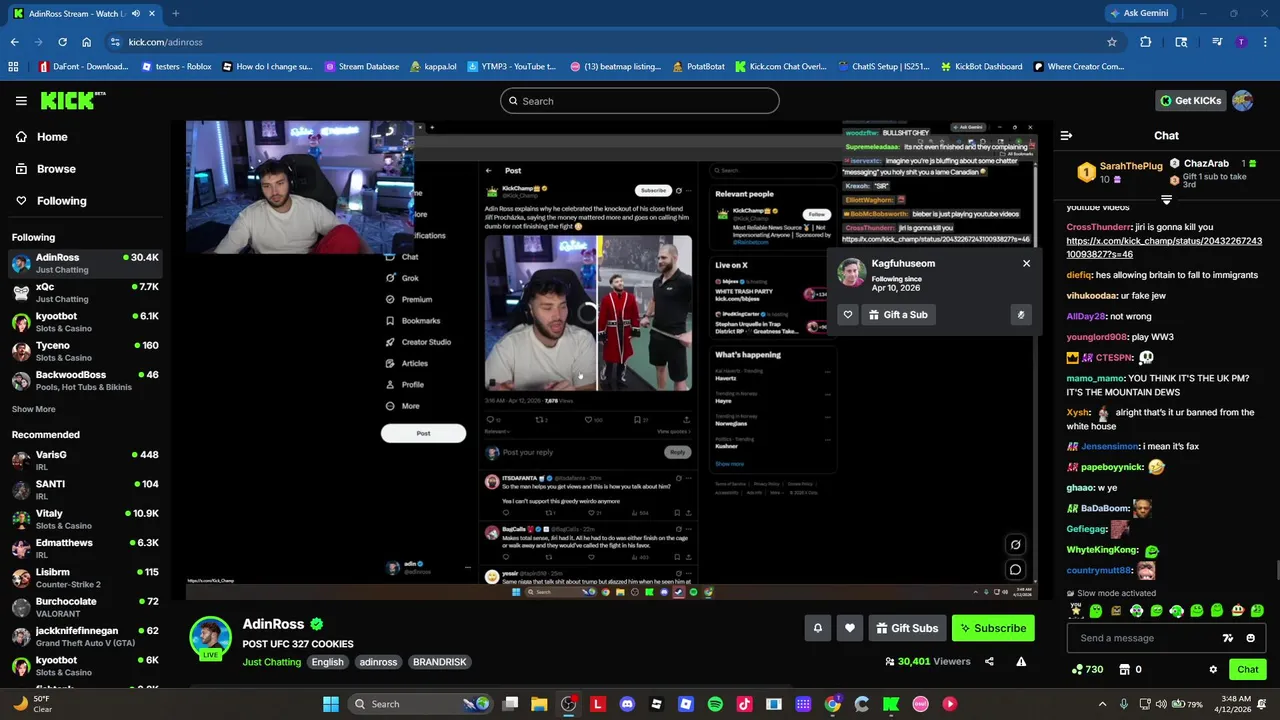Click the Windows Start button
Viewport: 1280px width, 720px height.
[x=331, y=704]
